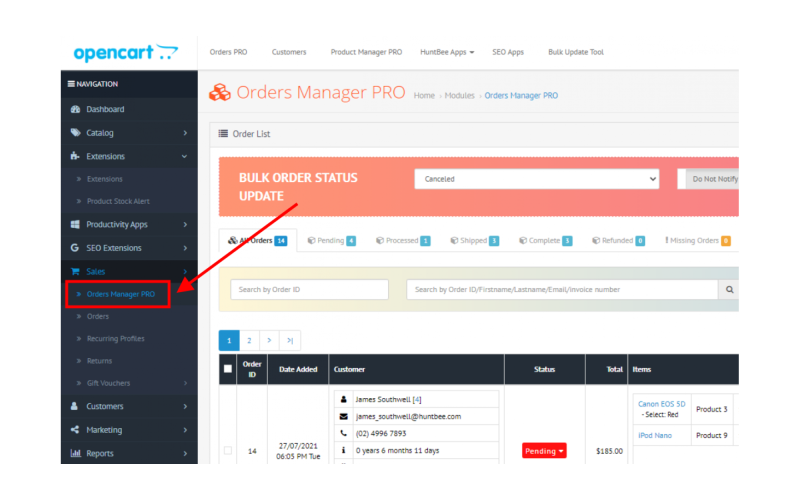Click the Home breadcrumb link
Image resolution: width=800 pixels, height=500 pixels.
coord(424,95)
